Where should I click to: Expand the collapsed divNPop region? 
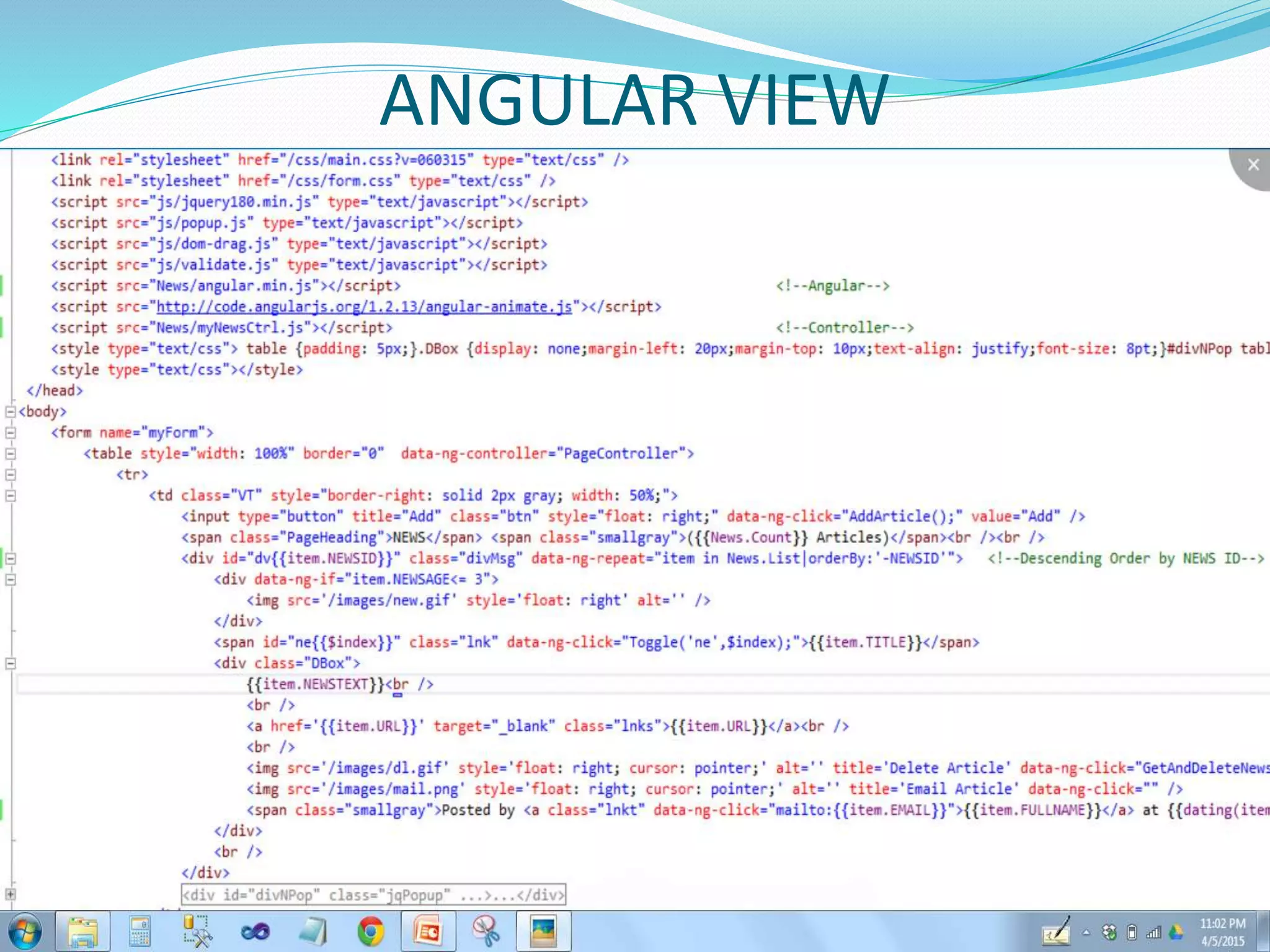11,894
